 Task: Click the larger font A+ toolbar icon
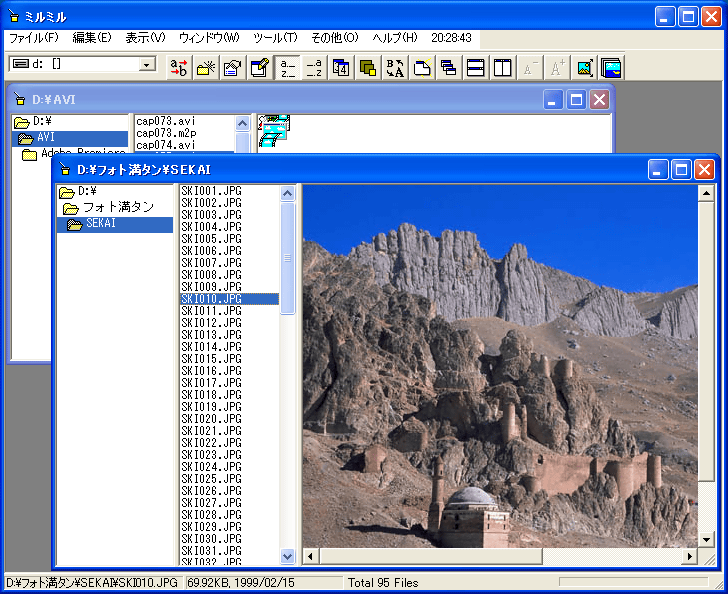coord(557,68)
